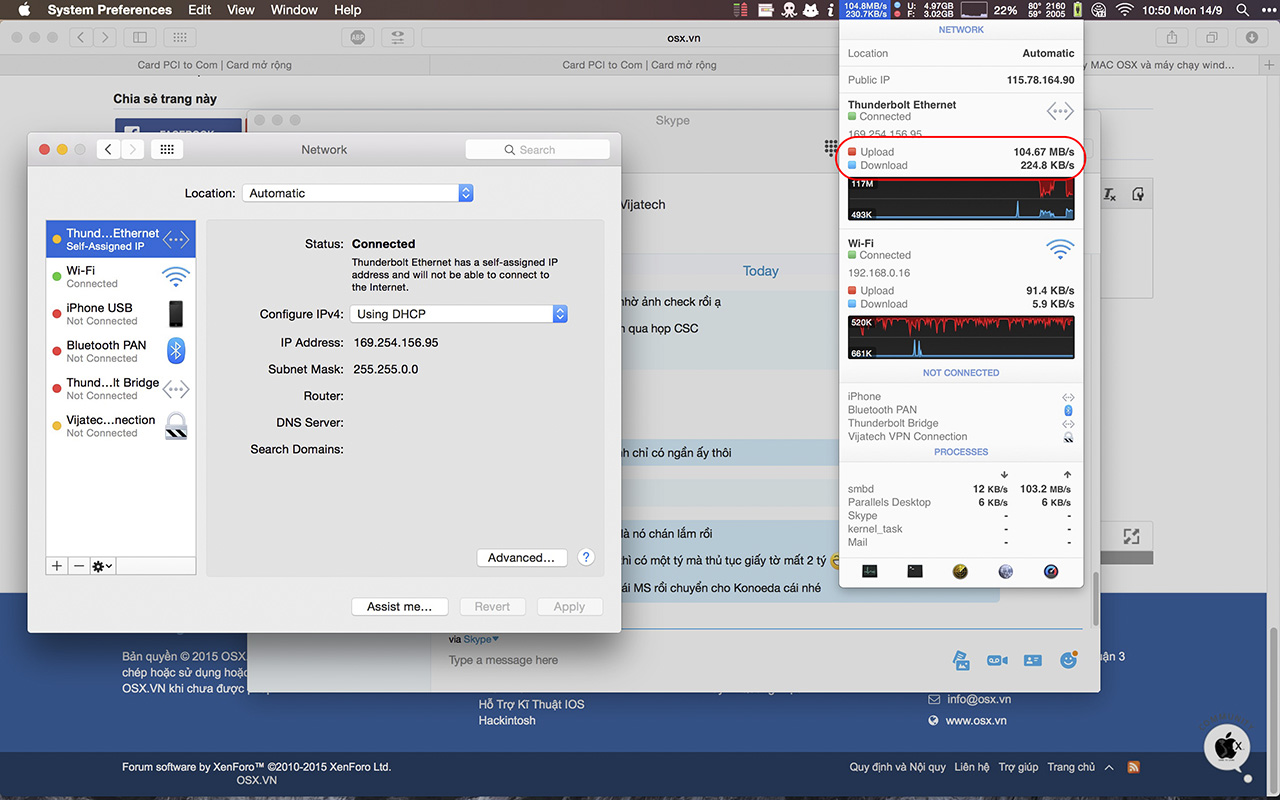Expand Configure IPv4 dropdown showing Using DHCP
Screen dimensions: 1280x800
pos(458,314)
